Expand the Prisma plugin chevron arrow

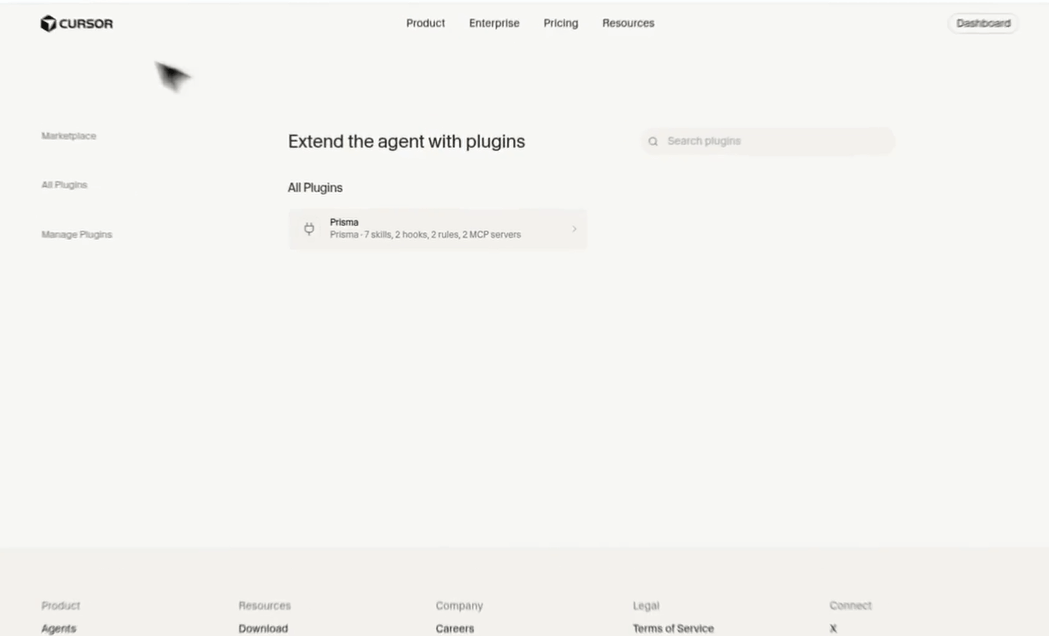pyautogui.click(x=574, y=229)
